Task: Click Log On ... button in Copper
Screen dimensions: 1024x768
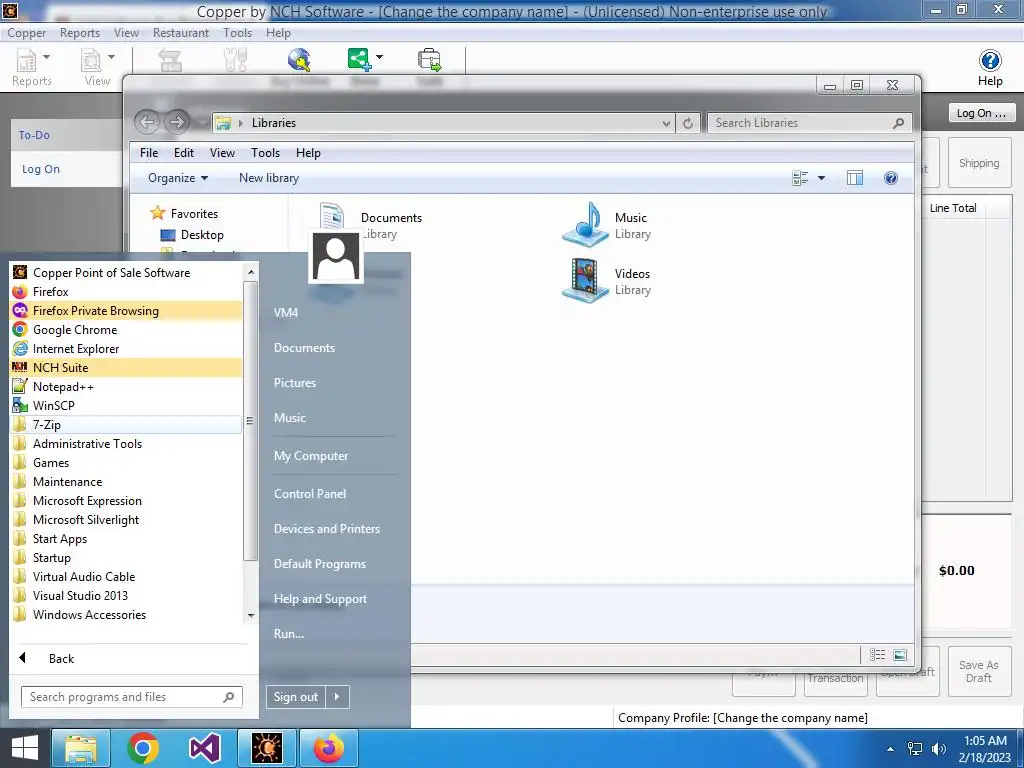Action: point(982,113)
